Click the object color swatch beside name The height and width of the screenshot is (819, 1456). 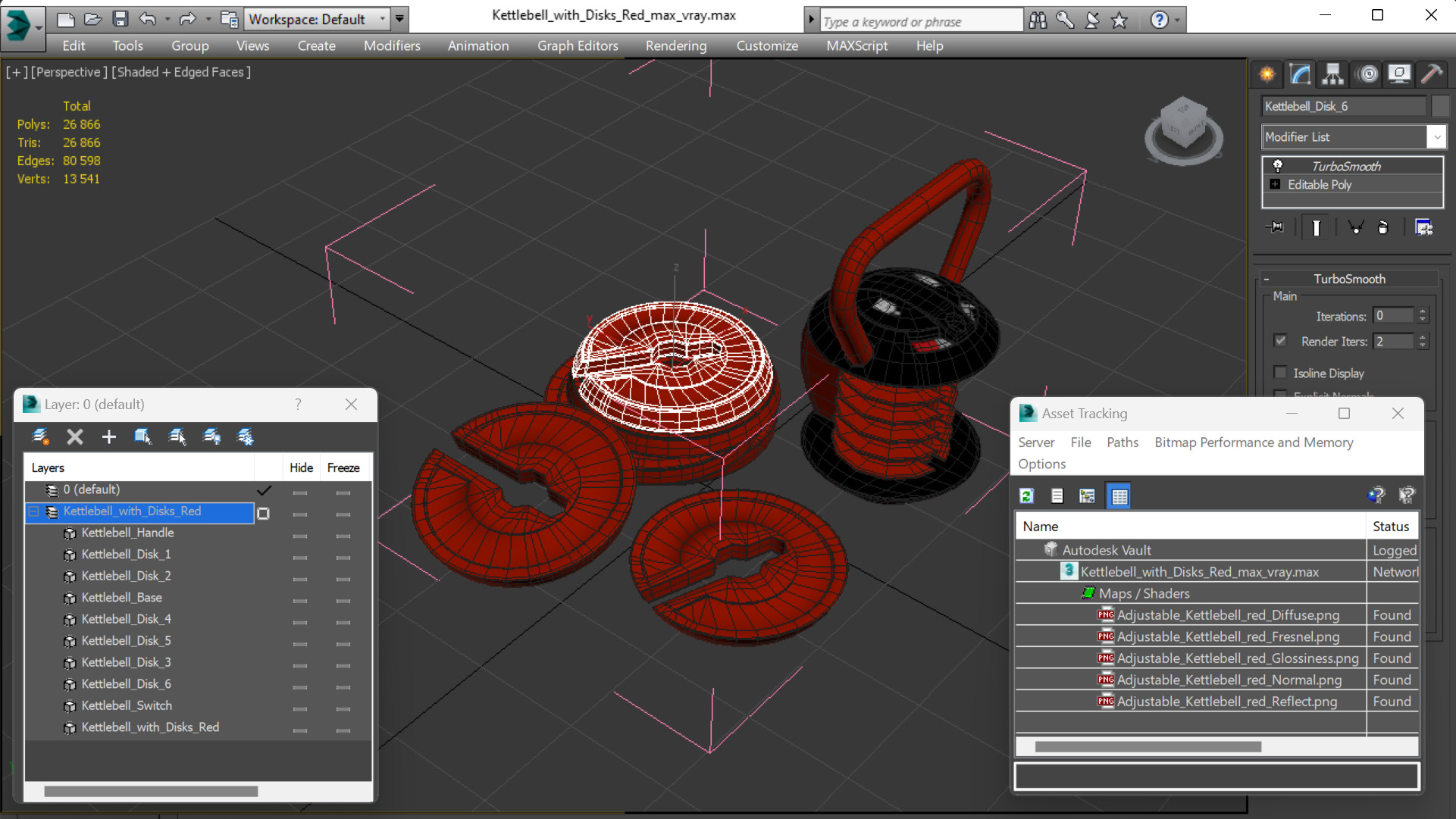(x=1440, y=106)
